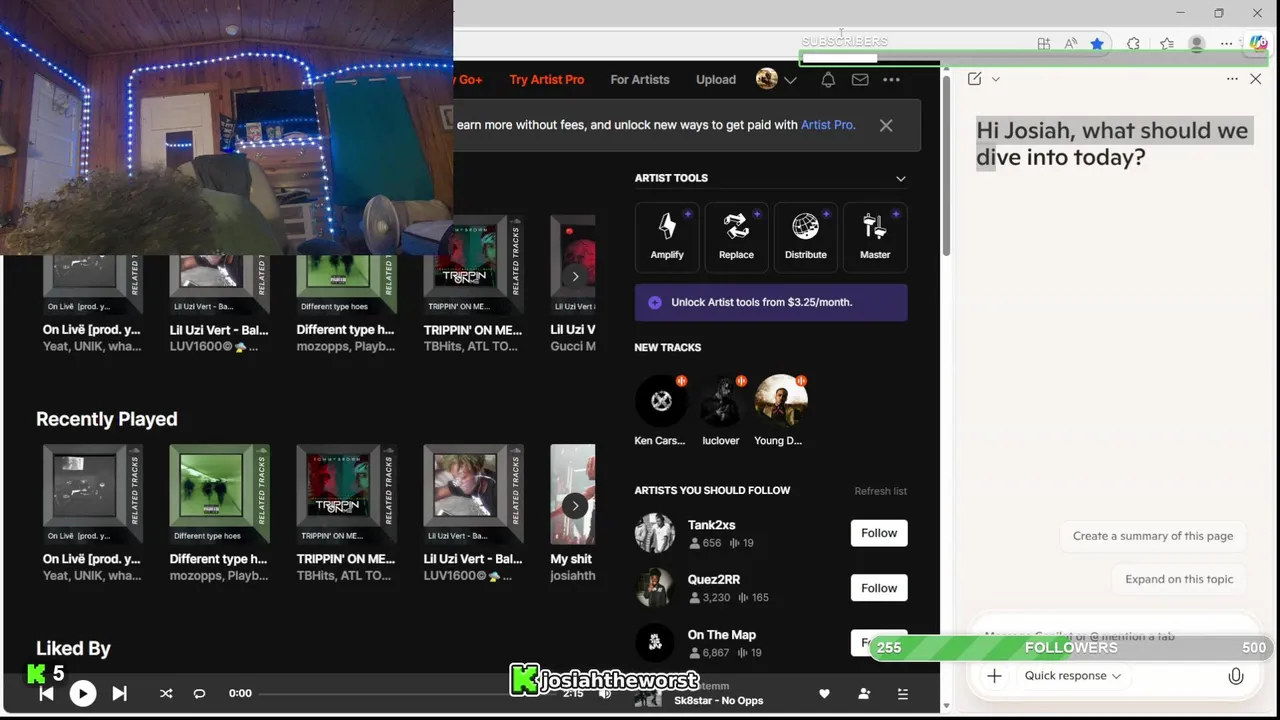Click Unlock Artist tools from $3.25/month
1280x720 pixels.
click(x=771, y=302)
